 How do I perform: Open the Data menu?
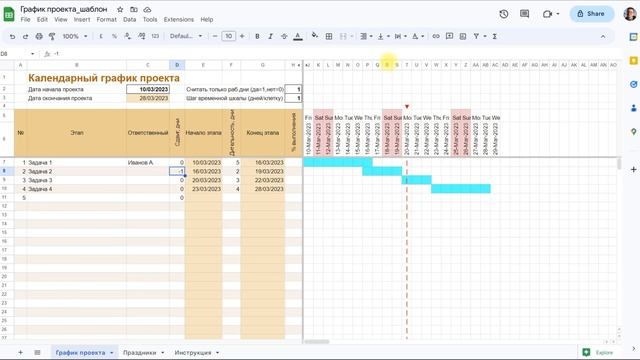coord(129,19)
